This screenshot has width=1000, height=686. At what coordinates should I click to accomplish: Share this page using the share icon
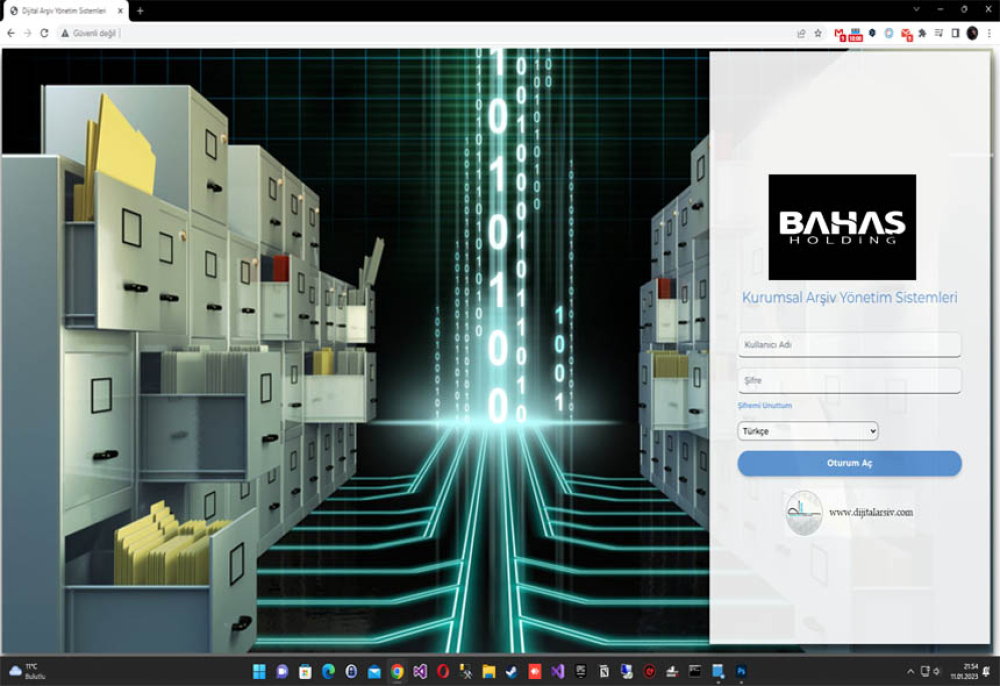pyautogui.click(x=801, y=33)
